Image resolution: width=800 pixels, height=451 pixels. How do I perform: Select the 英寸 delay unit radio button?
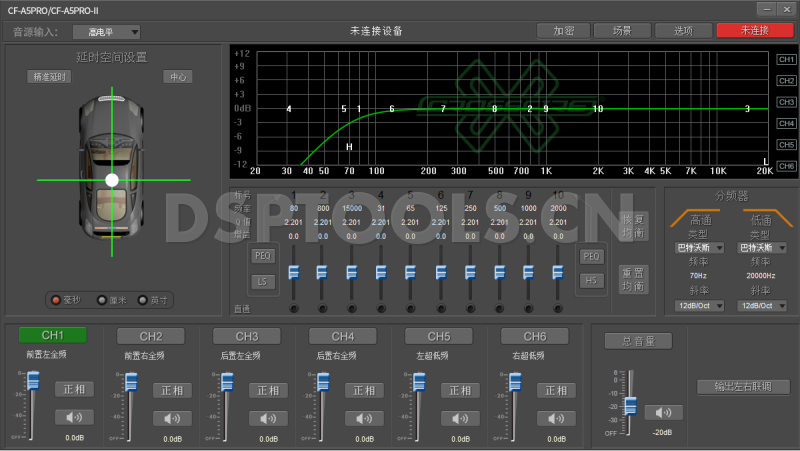click(x=141, y=299)
